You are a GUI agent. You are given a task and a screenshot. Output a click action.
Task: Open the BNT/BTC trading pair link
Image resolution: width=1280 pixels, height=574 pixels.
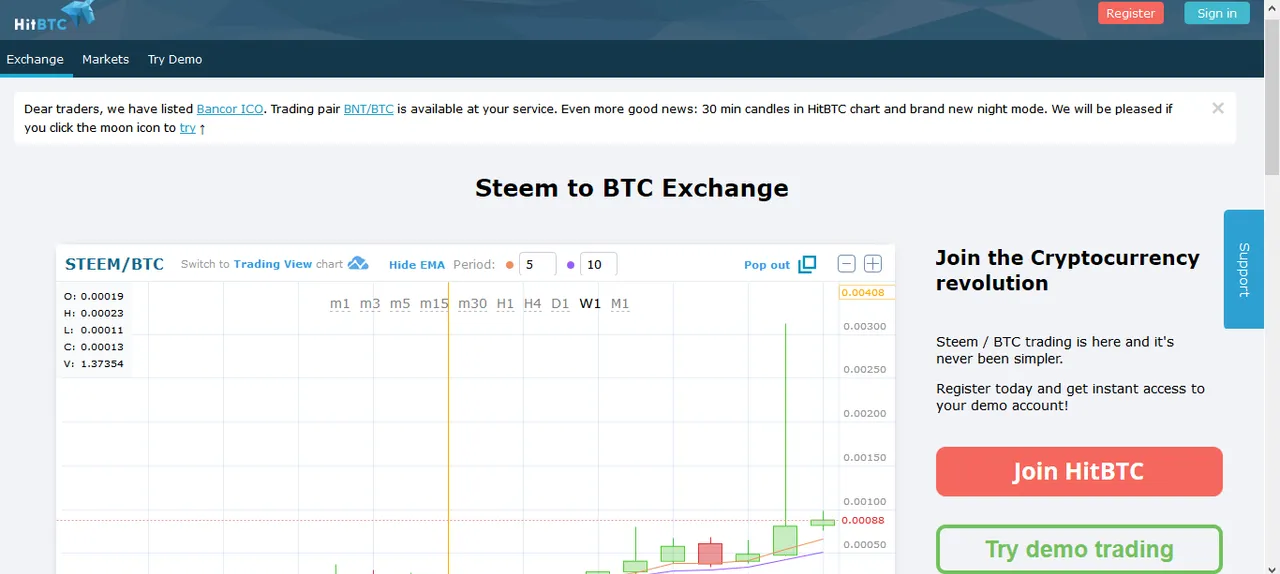pyautogui.click(x=368, y=108)
